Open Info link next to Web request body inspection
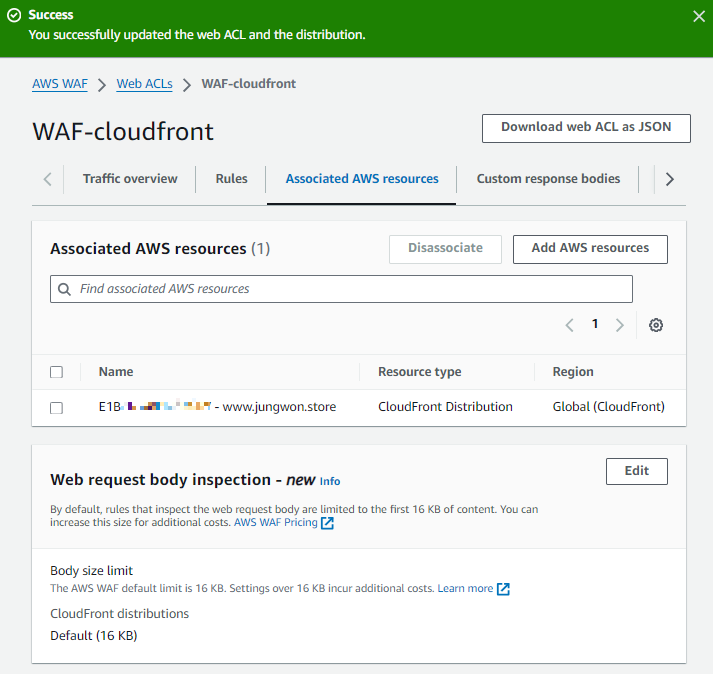The image size is (713, 674). click(x=330, y=481)
